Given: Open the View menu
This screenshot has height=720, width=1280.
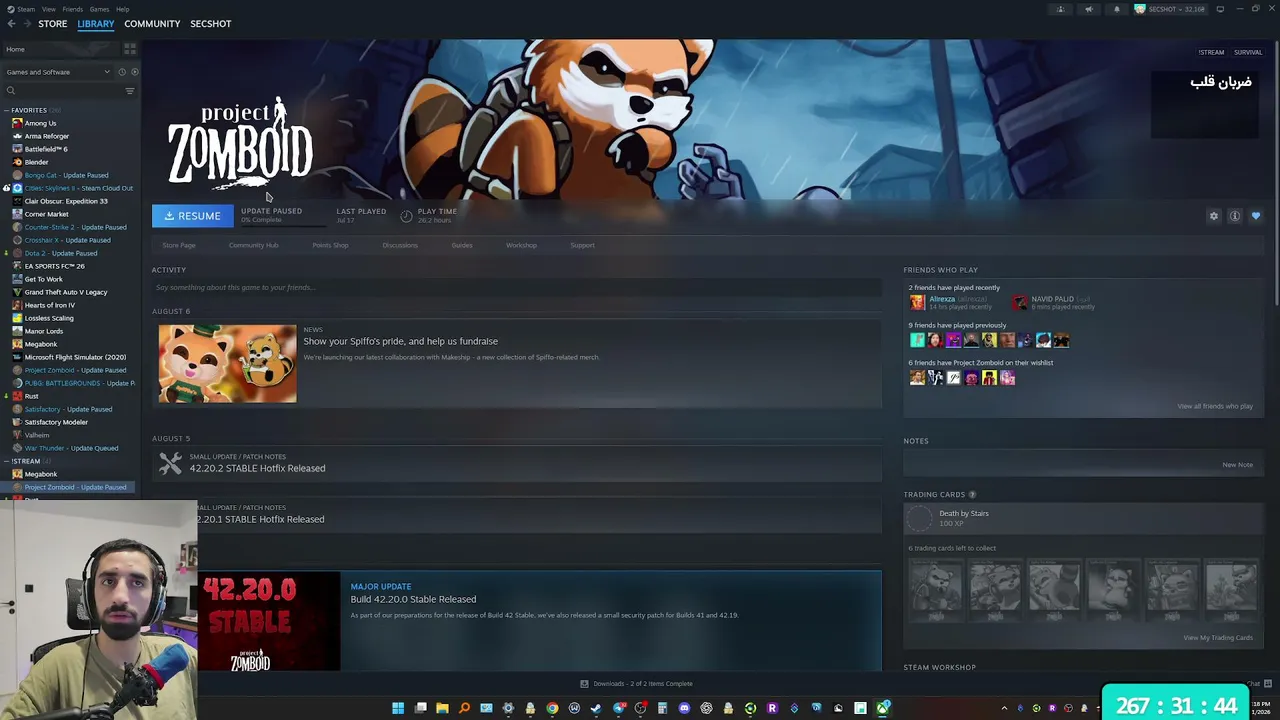Looking at the screenshot, I should 48,9.
